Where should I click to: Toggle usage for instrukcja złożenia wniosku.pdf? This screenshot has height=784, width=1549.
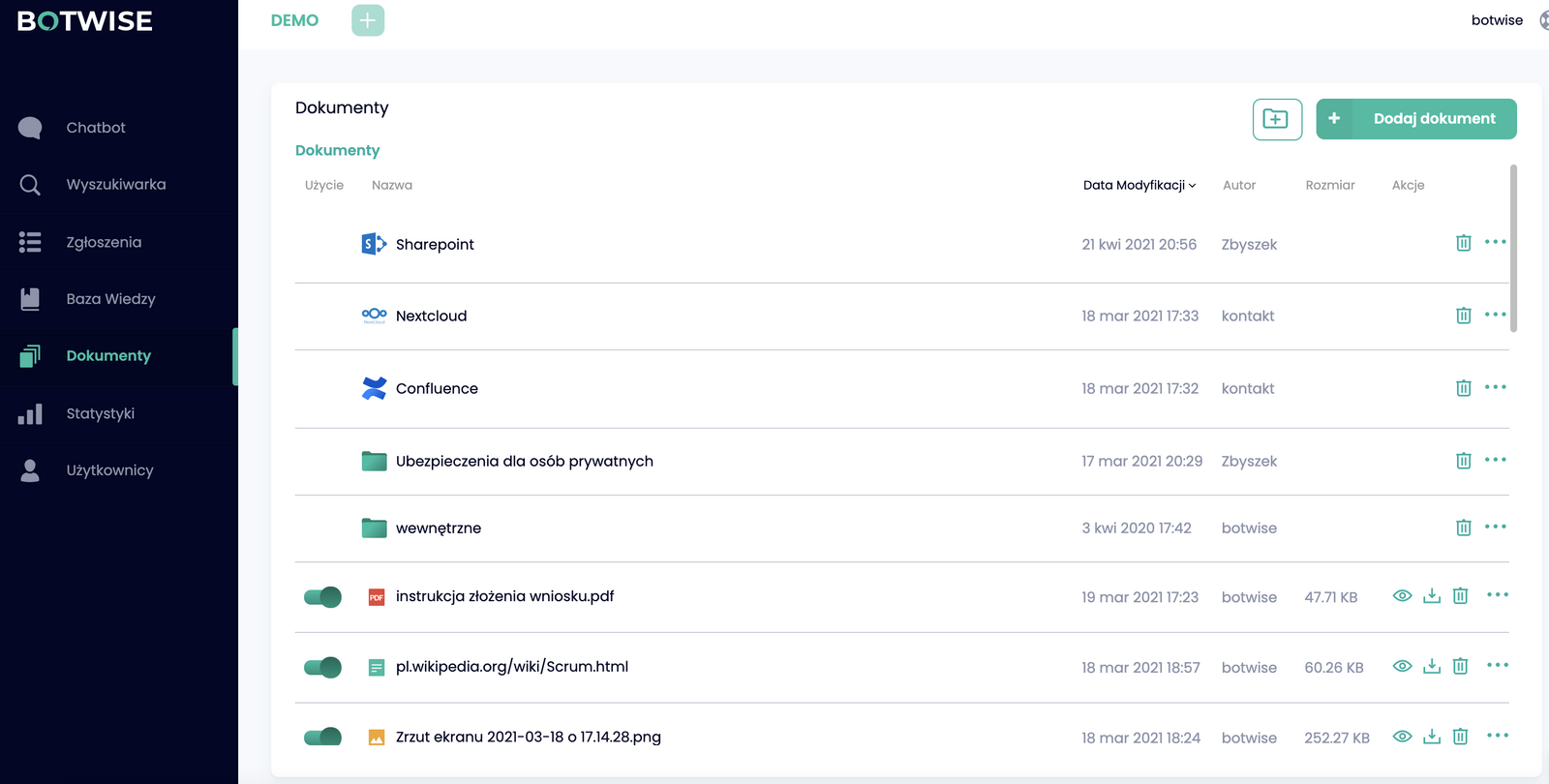[322, 597]
